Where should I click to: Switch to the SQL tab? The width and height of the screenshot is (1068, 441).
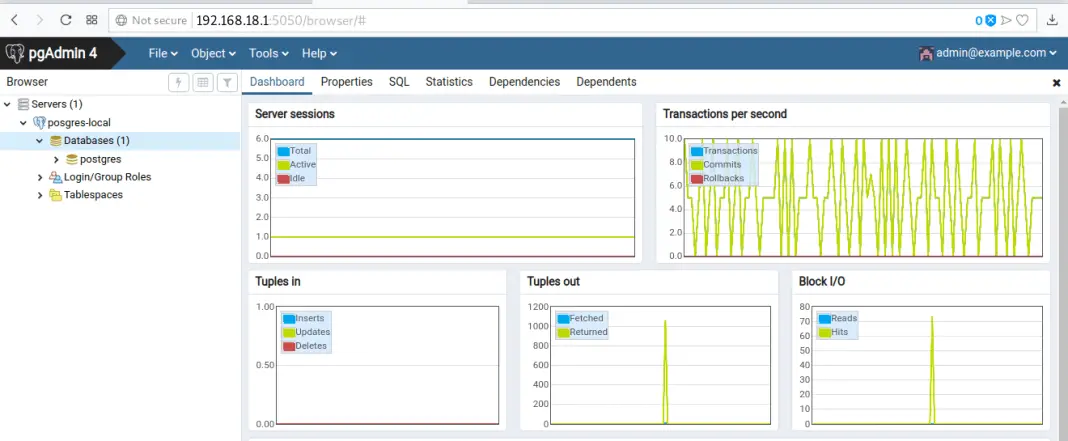pos(399,82)
